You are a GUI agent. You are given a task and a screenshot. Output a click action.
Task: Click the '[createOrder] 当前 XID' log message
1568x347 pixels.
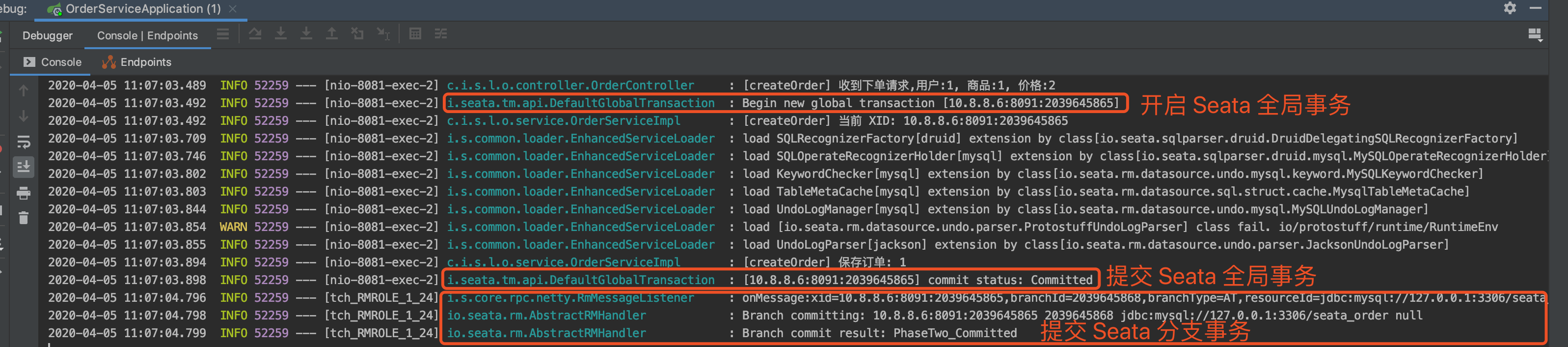(905, 121)
